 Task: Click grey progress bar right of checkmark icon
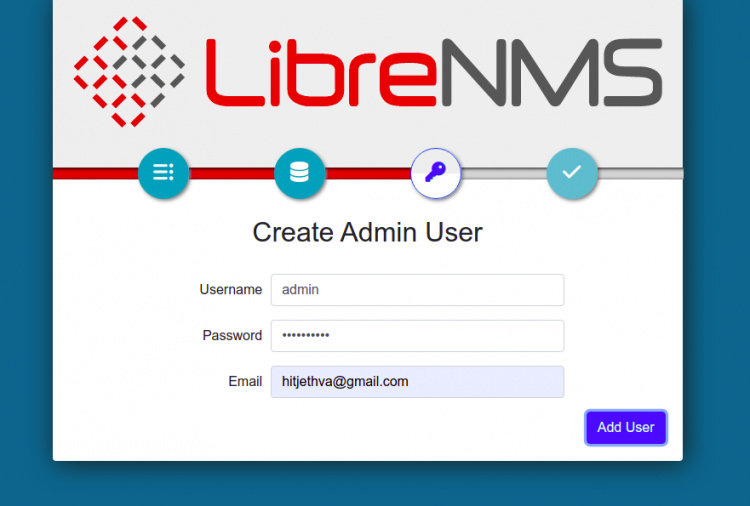640,173
